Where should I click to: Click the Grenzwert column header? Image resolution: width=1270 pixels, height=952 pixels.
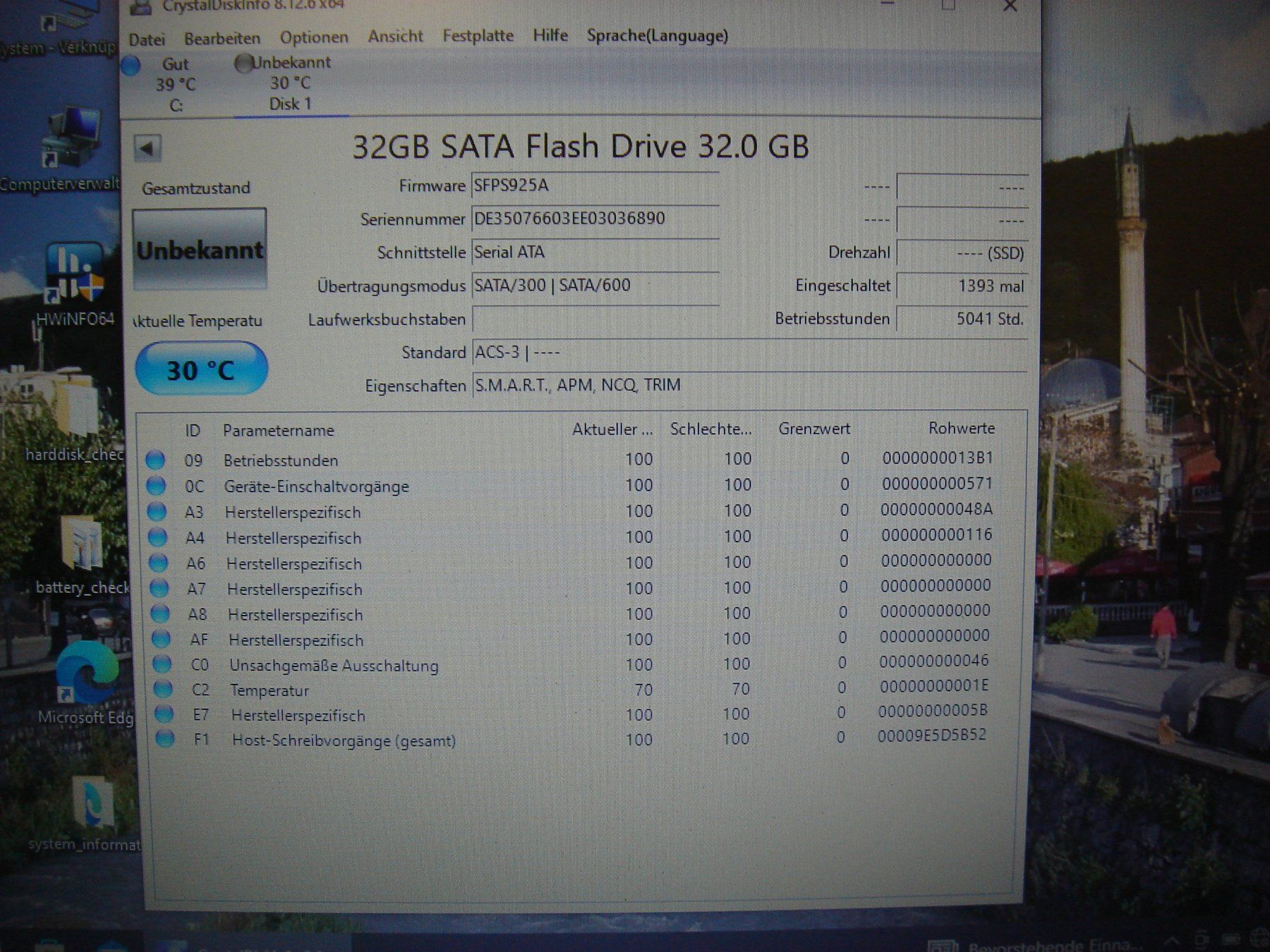coord(814,429)
